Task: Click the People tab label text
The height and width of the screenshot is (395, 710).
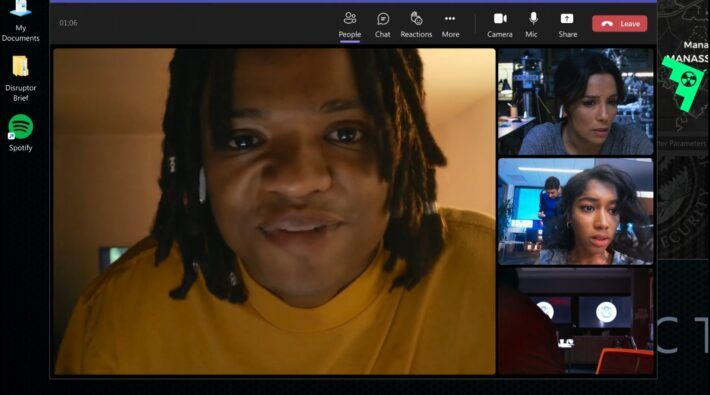Action: [350, 34]
